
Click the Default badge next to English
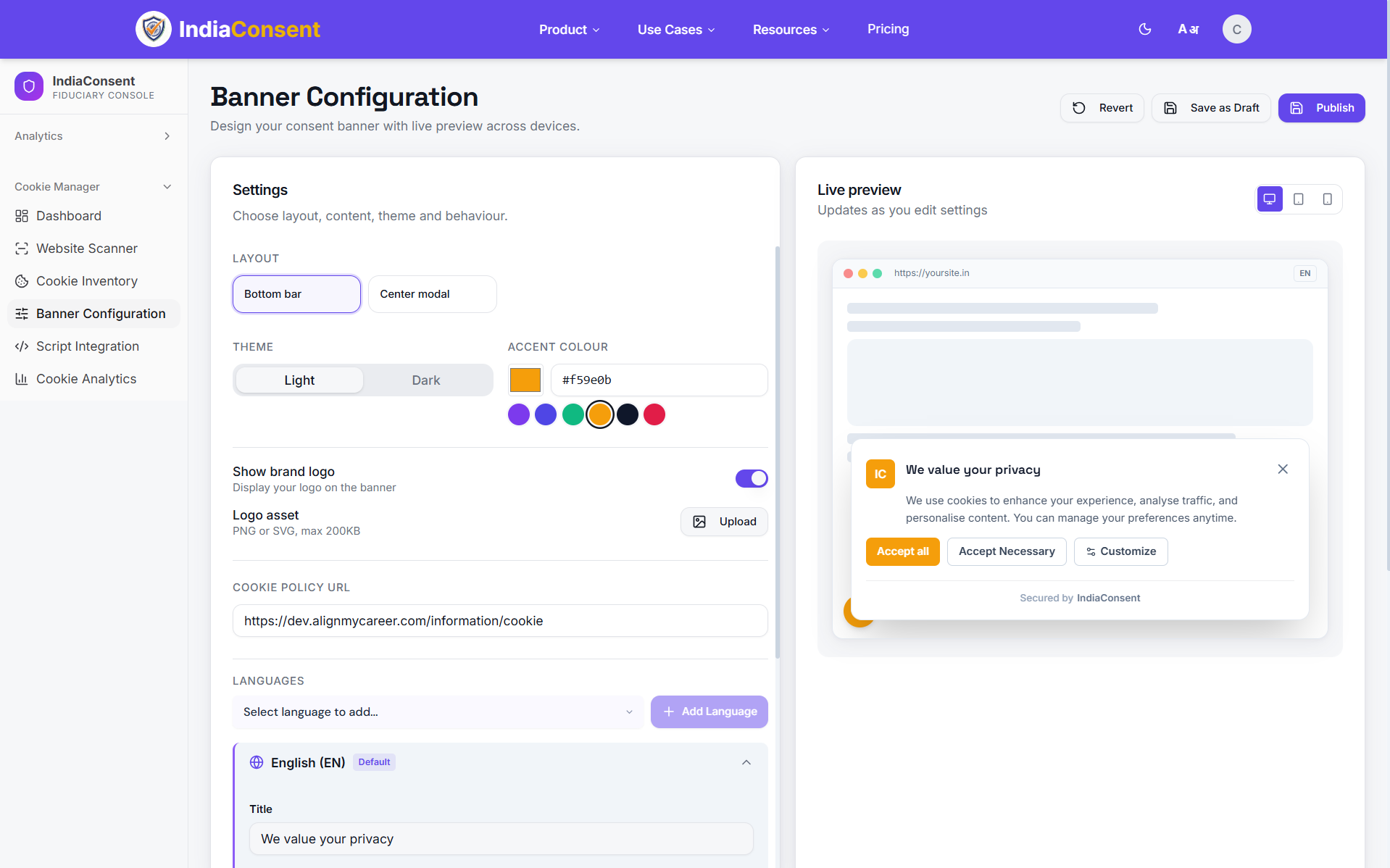(374, 762)
